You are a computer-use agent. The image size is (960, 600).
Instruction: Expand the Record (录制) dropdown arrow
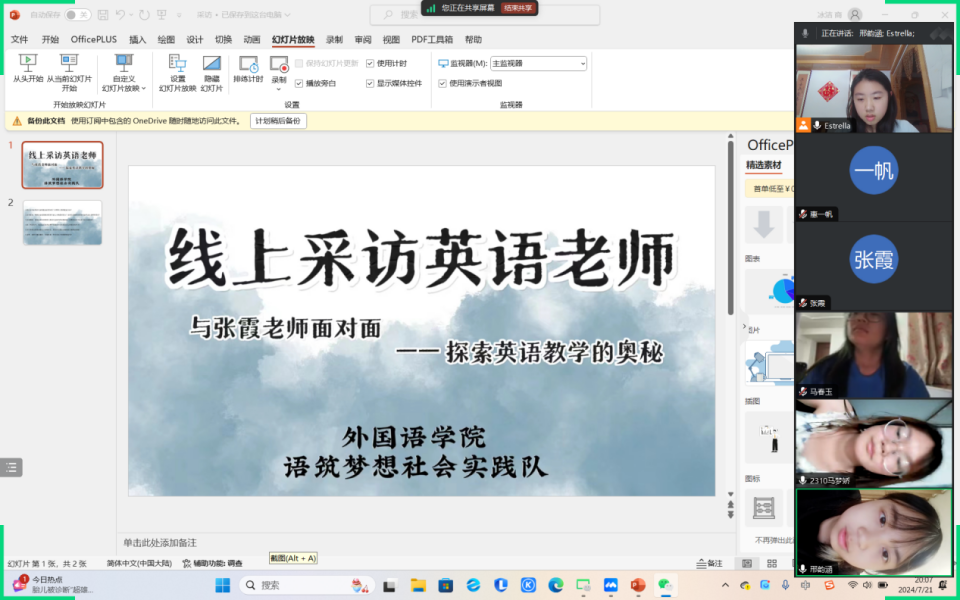[x=279, y=89]
